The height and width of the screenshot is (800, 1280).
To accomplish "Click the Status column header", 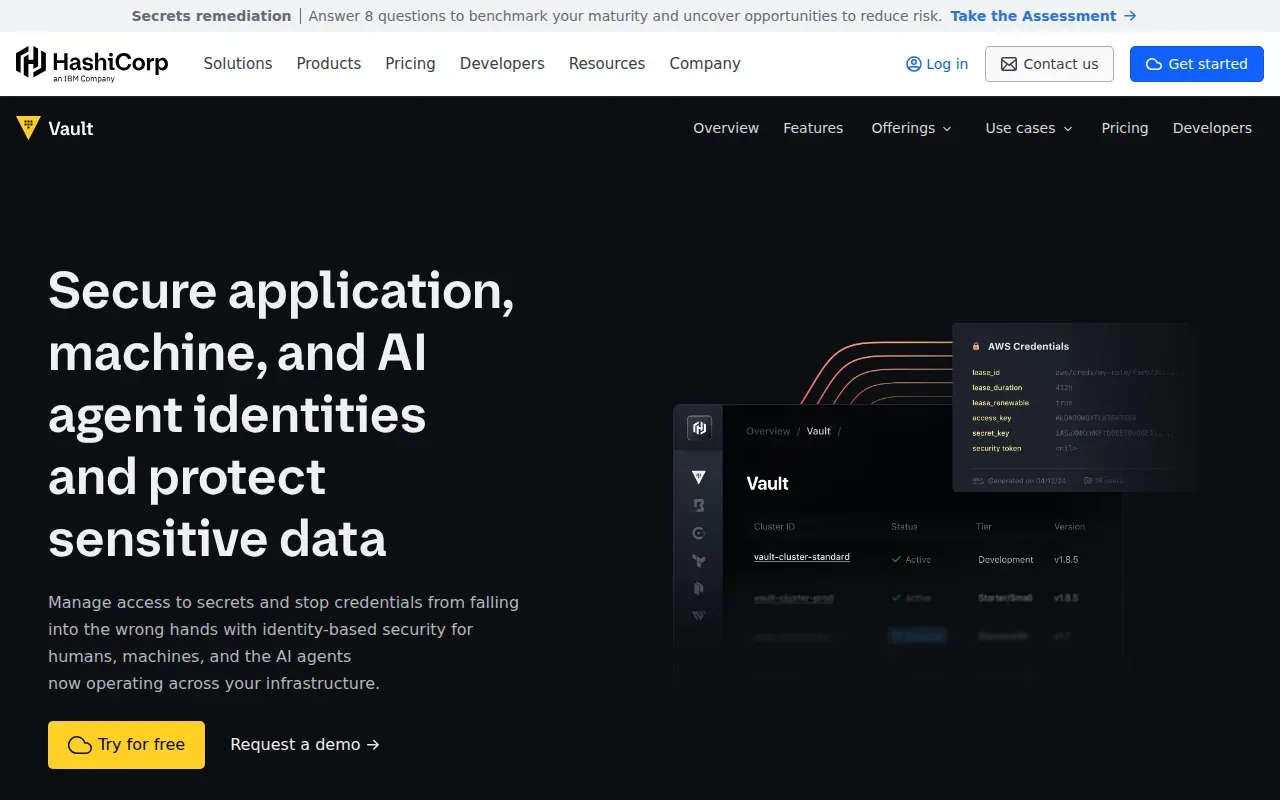I will (904, 526).
